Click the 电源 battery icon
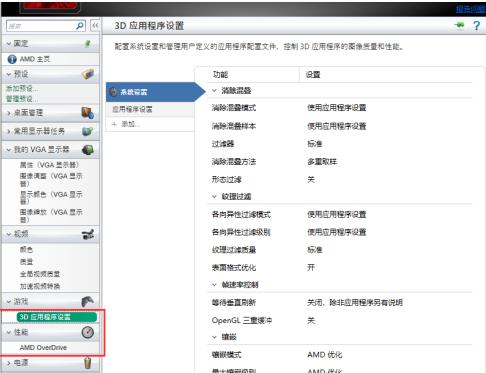486x373 pixels. [88, 363]
